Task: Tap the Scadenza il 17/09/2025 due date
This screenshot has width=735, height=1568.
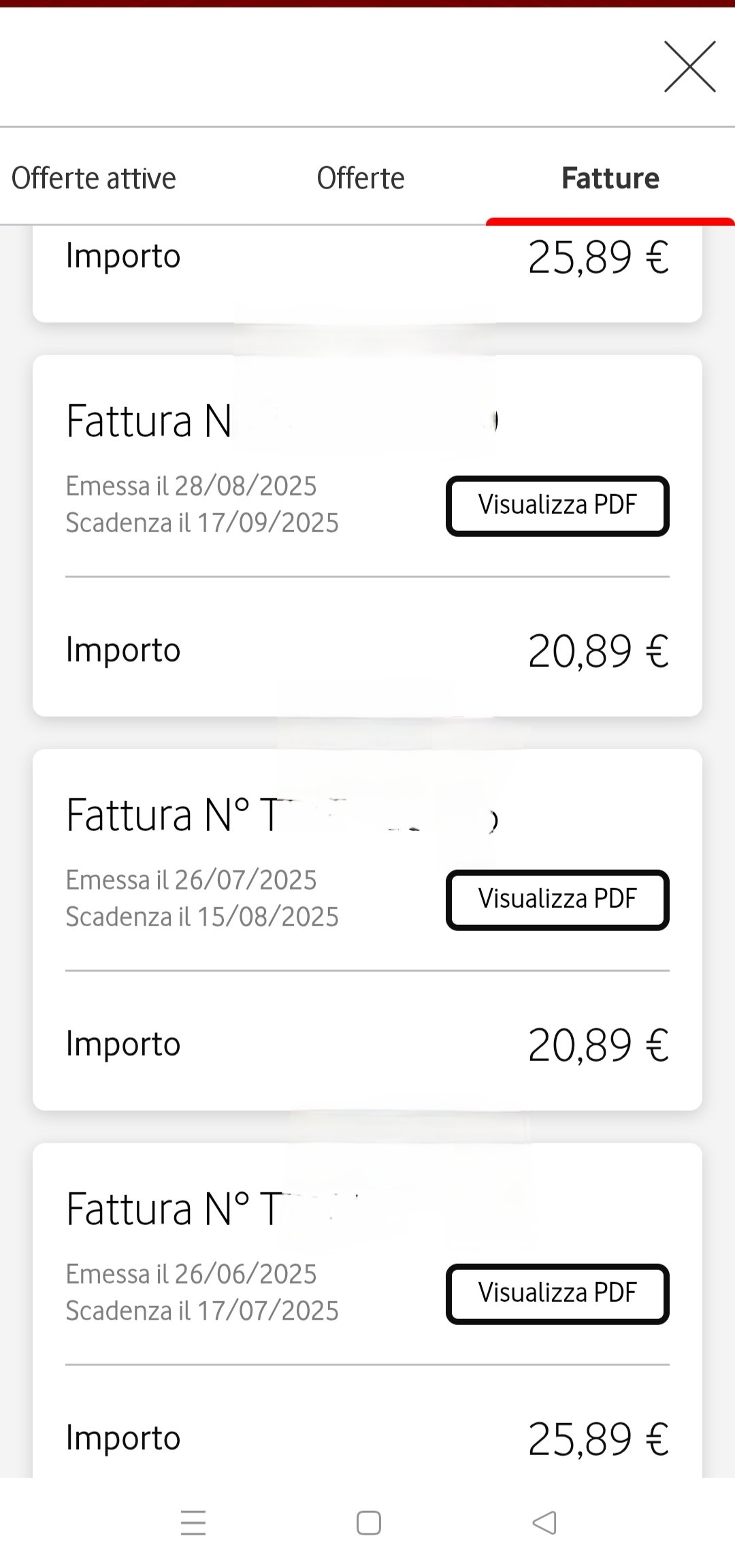Action: 202,523
